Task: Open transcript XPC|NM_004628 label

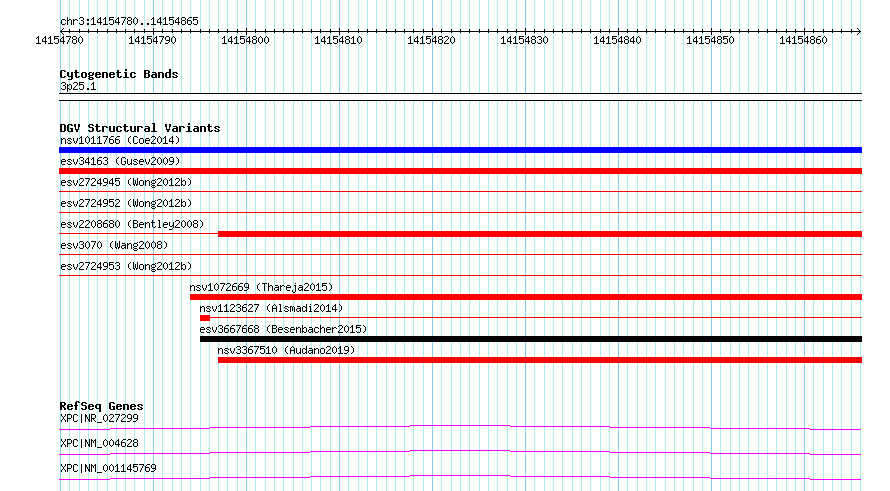Action: pos(99,443)
